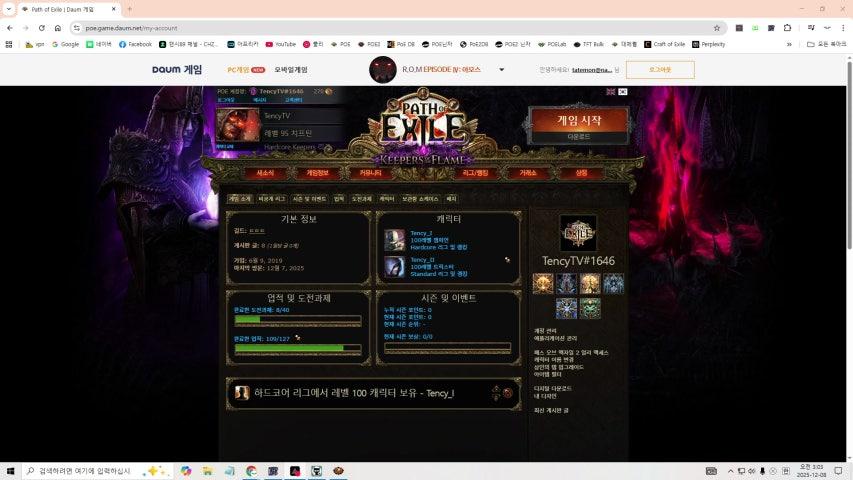Click the second dark blue badge icon

566,284
